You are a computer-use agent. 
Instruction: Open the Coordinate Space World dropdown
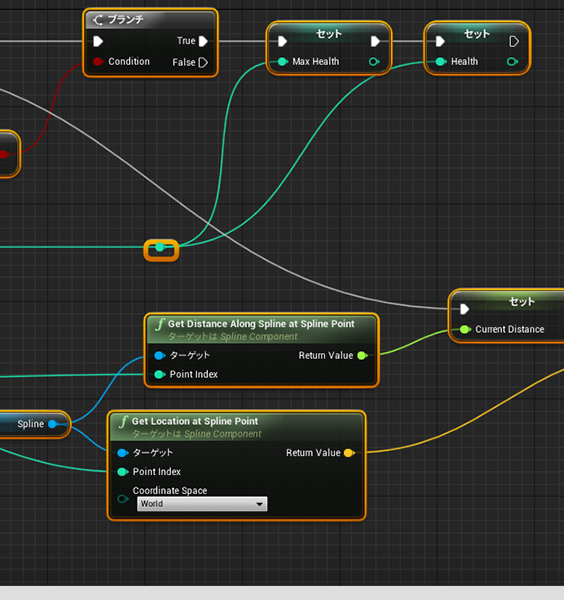[202, 504]
